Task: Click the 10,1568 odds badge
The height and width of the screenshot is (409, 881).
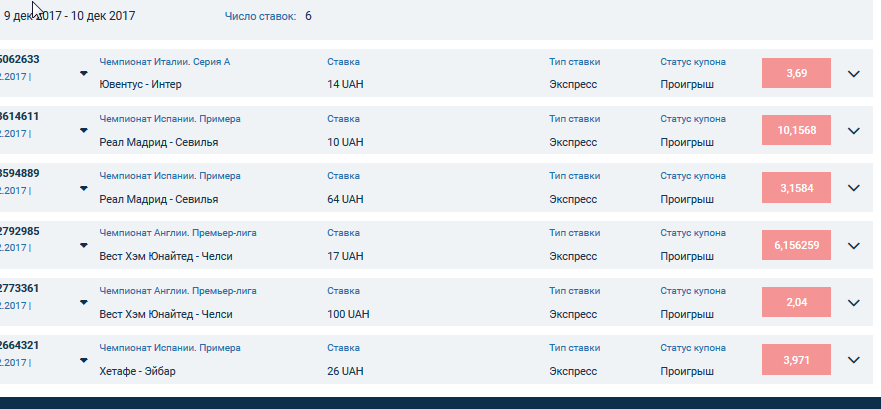Action: [796, 130]
